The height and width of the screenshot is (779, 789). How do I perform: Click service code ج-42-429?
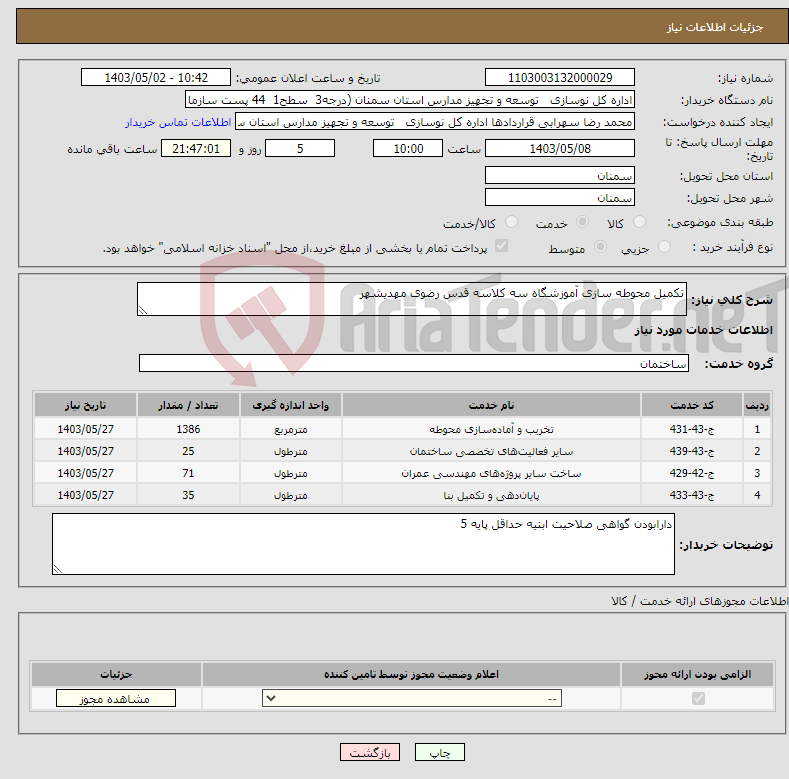pyautogui.click(x=691, y=474)
